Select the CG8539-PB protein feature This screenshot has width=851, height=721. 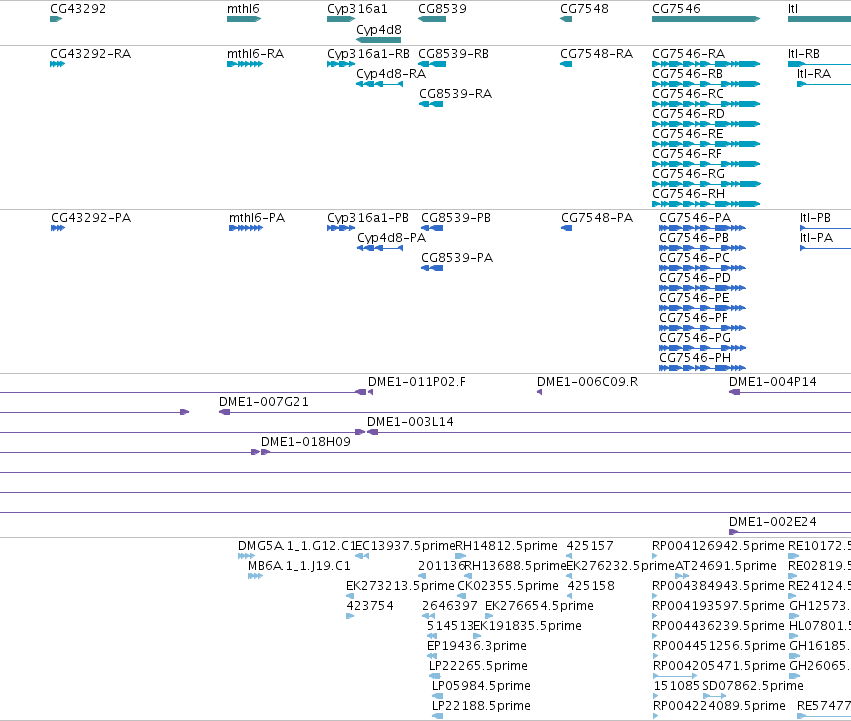(432, 228)
